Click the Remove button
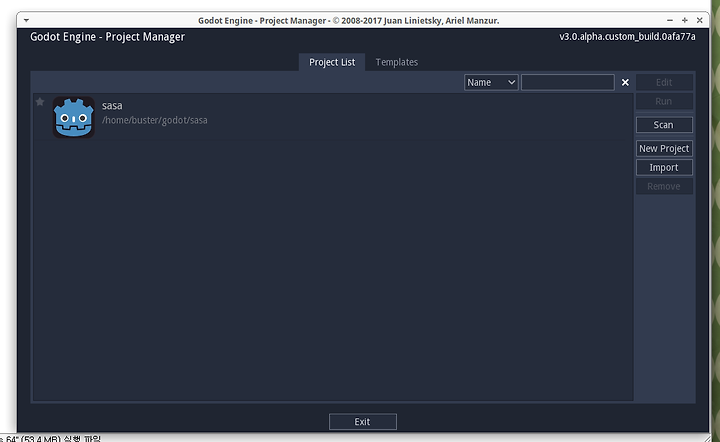 (x=664, y=186)
